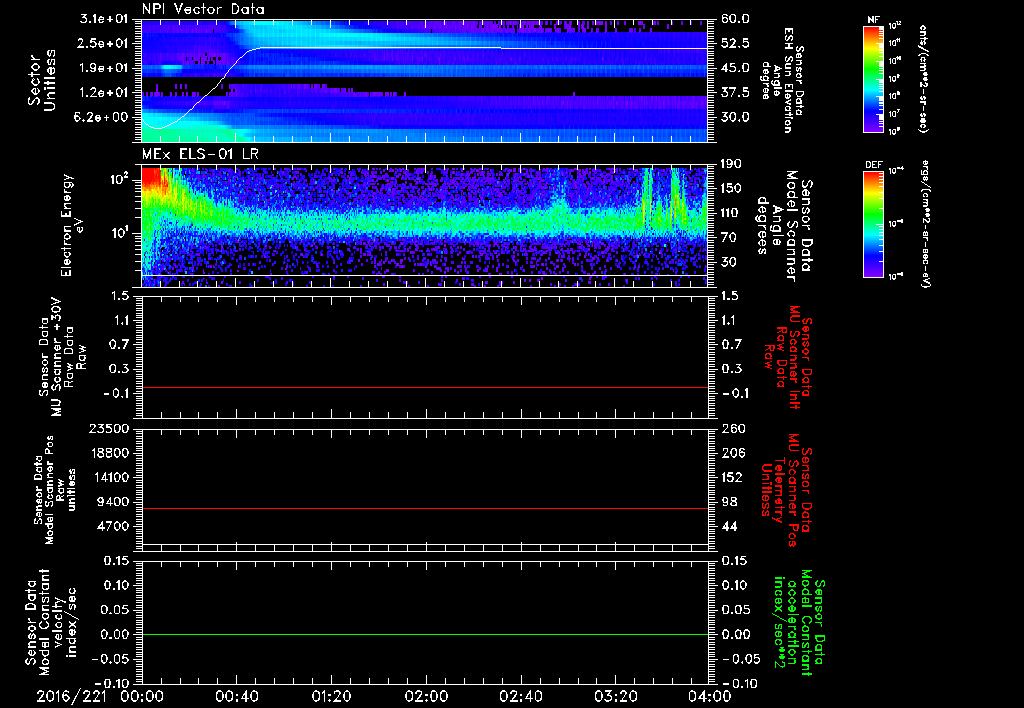This screenshot has height=708, width=1024.
Task: Click the '44' telemetry axis tick
Action: (x=729, y=526)
